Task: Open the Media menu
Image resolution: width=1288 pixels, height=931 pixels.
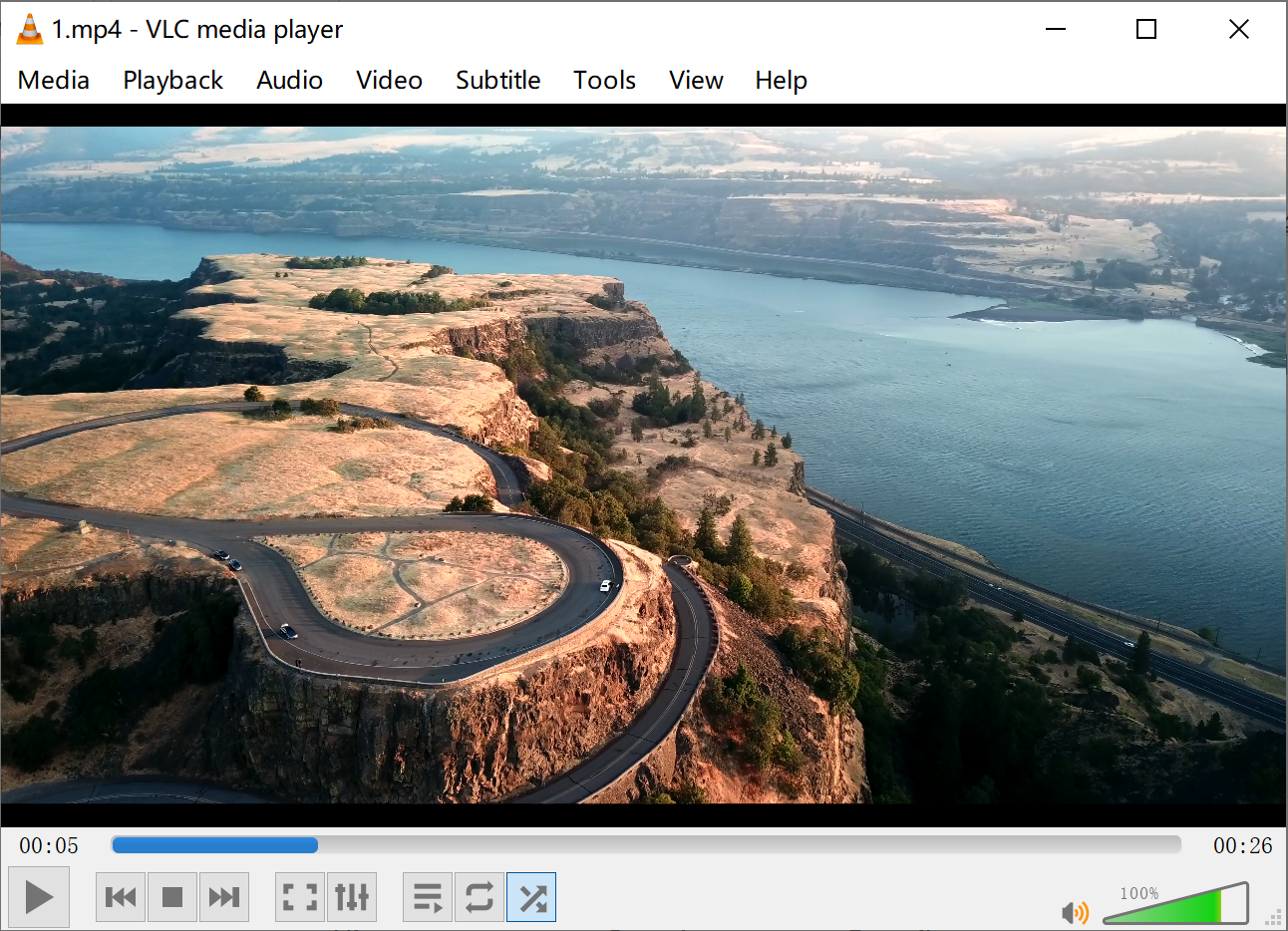Action: click(x=54, y=80)
